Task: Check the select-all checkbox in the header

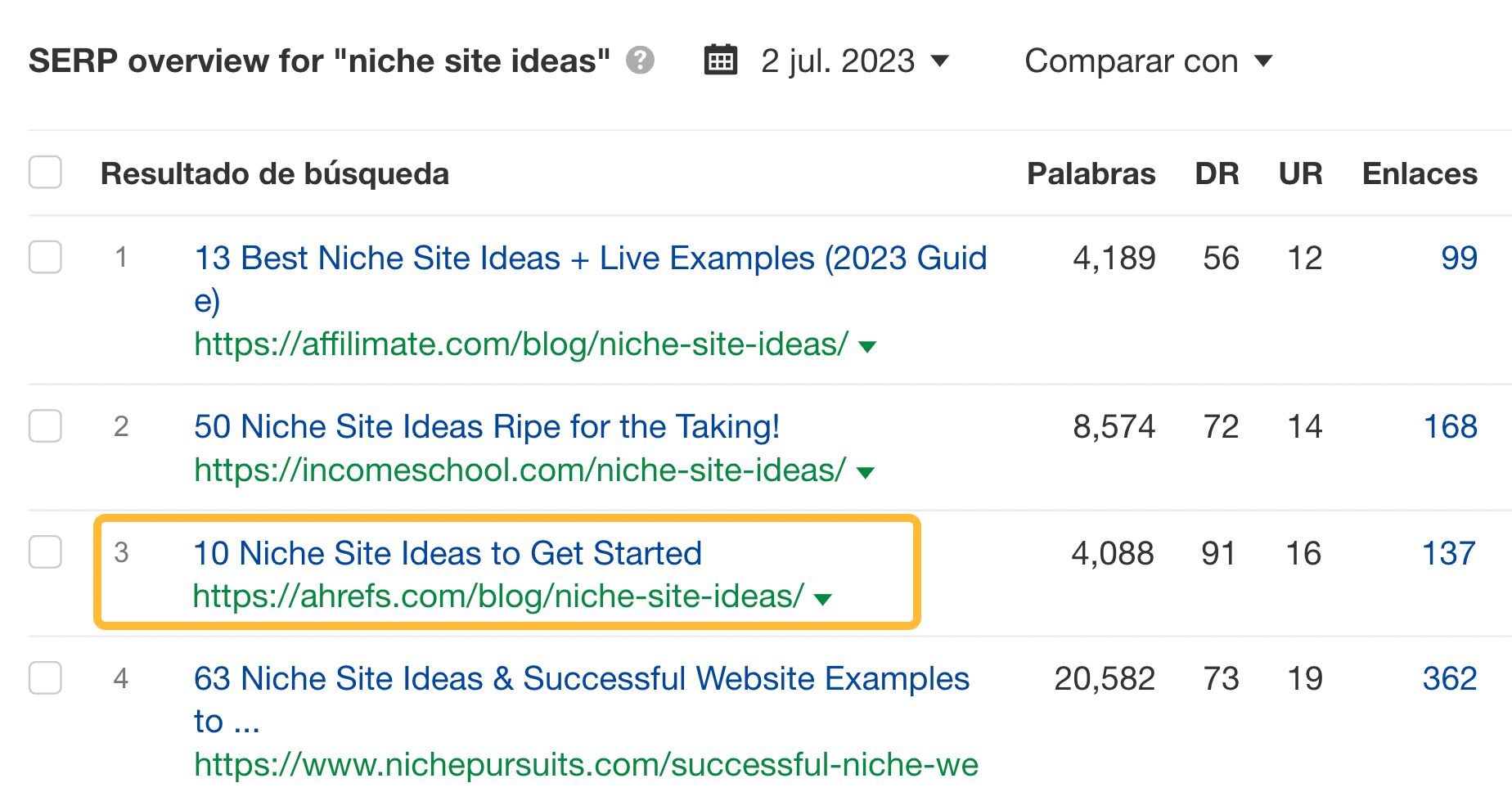Action: coord(45,173)
